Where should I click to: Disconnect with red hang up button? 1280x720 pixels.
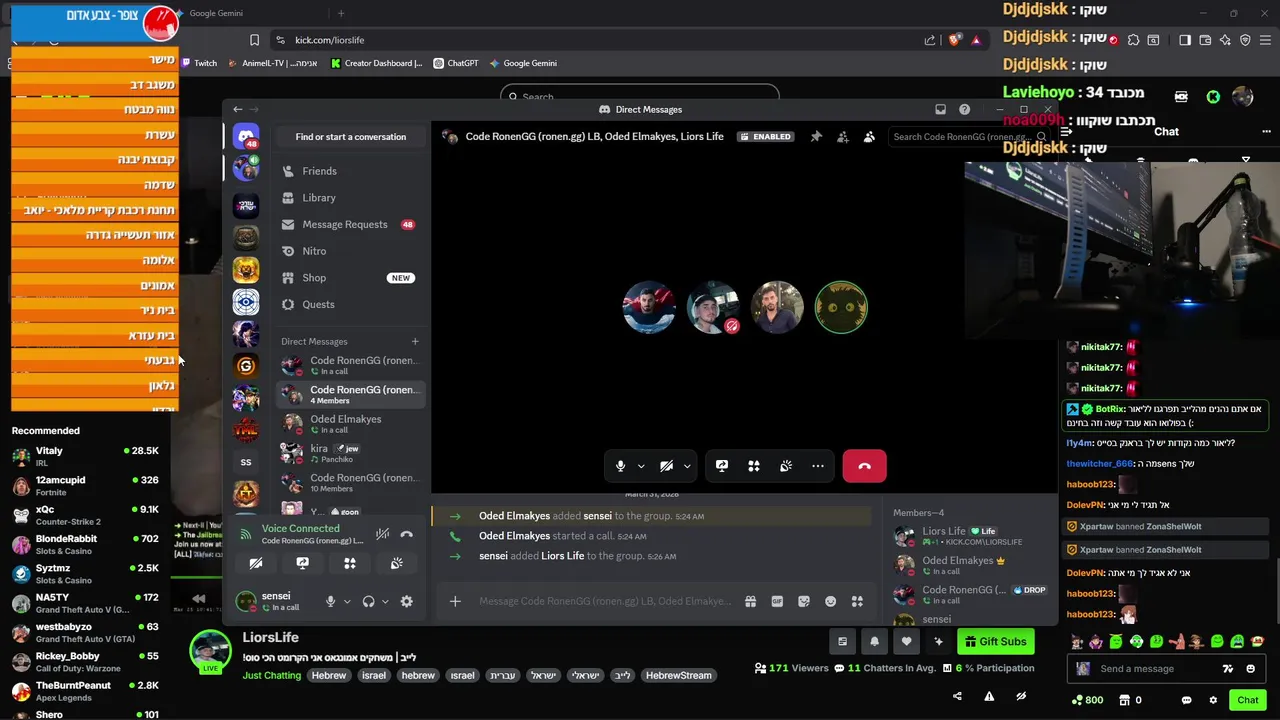pyautogui.click(x=864, y=466)
